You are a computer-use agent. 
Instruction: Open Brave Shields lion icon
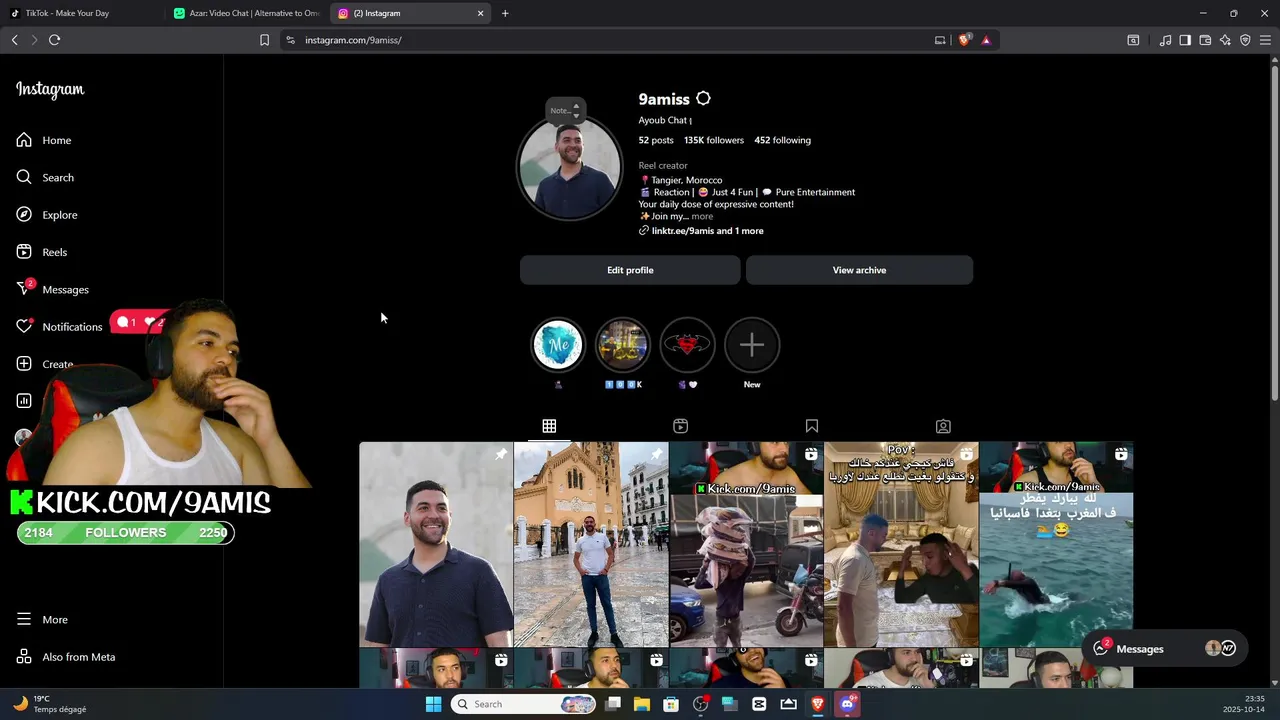[x=964, y=40]
